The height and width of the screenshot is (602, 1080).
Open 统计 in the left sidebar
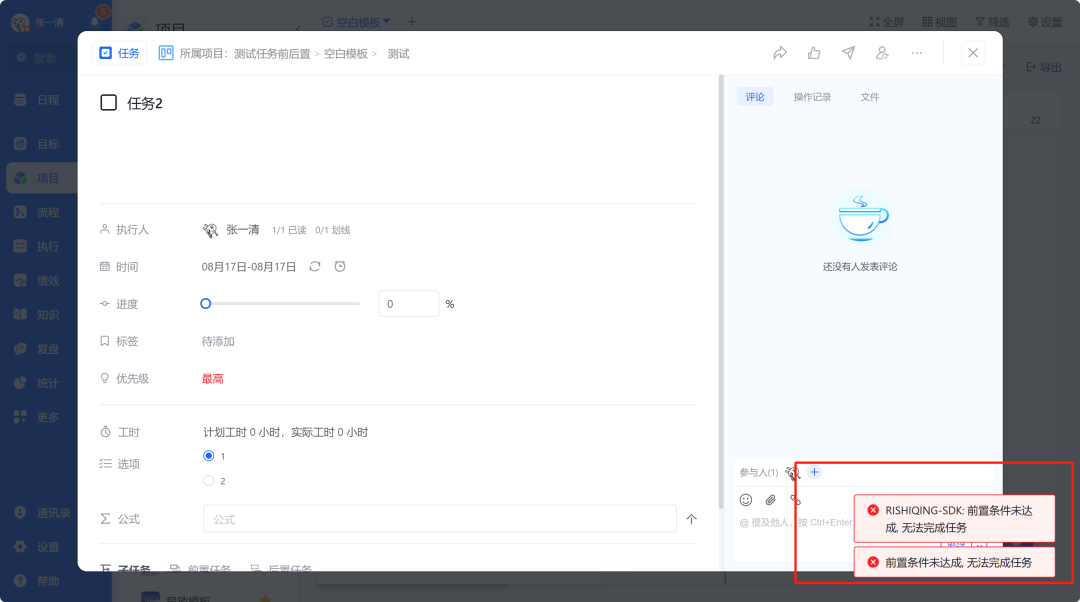39,383
